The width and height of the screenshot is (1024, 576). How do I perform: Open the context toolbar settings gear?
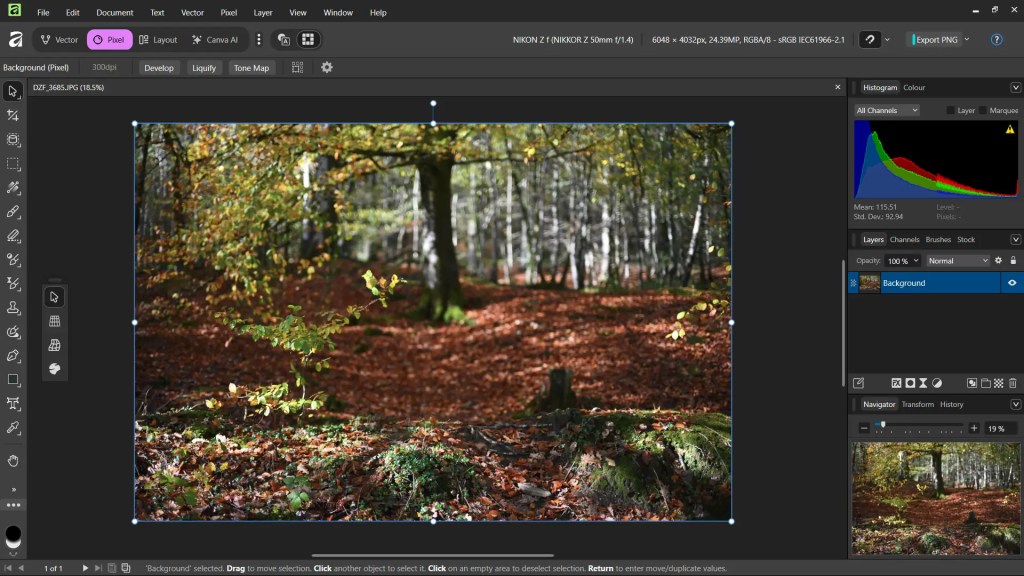pos(326,68)
